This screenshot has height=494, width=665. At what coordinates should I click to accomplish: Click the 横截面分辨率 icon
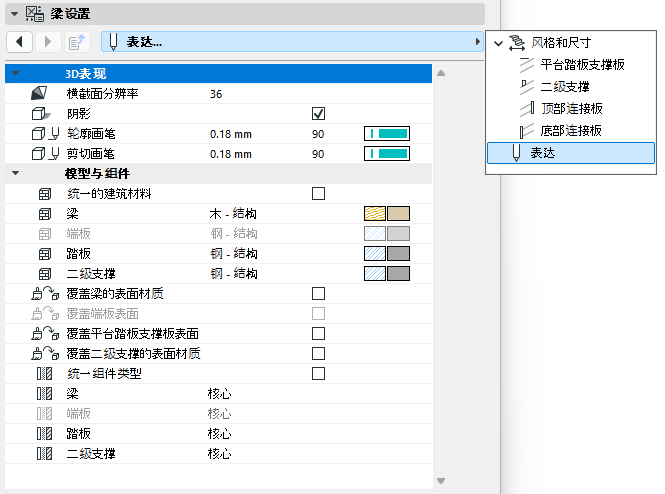point(39,93)
